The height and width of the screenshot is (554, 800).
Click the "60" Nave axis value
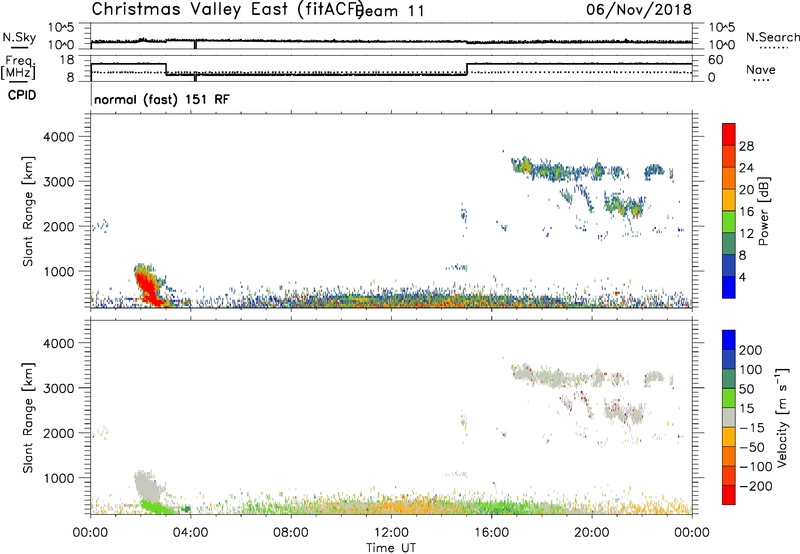click(x=715, y=60)
